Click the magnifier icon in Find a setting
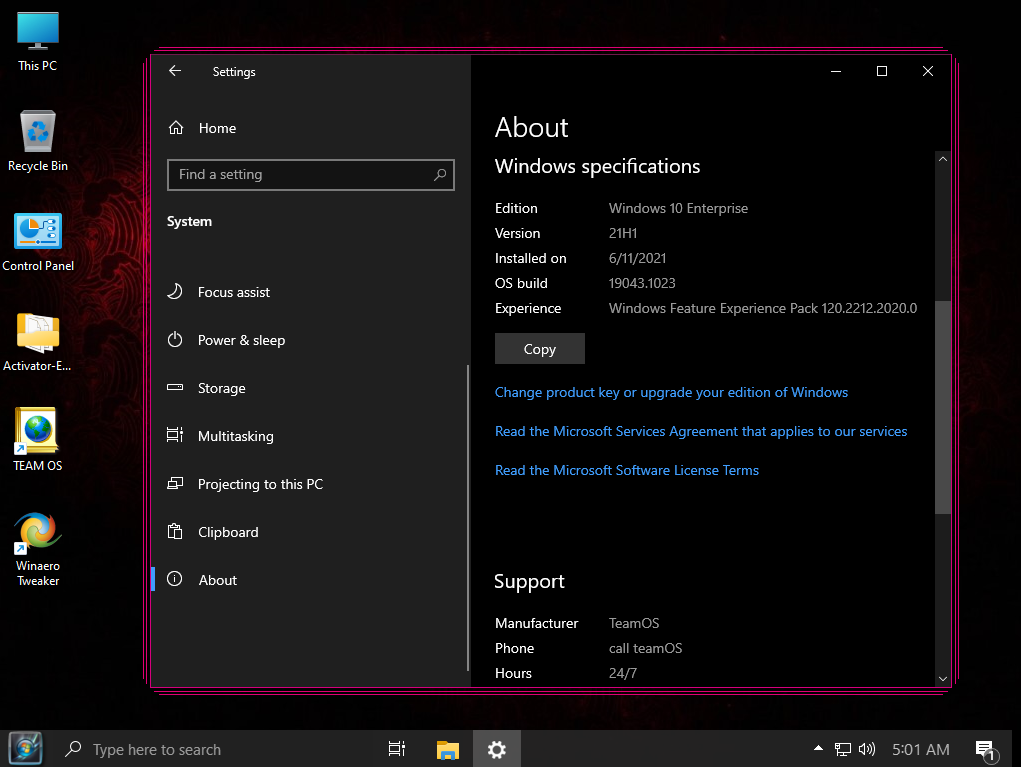The height and width of the screenshot is (767, 1021). point(440,174)
